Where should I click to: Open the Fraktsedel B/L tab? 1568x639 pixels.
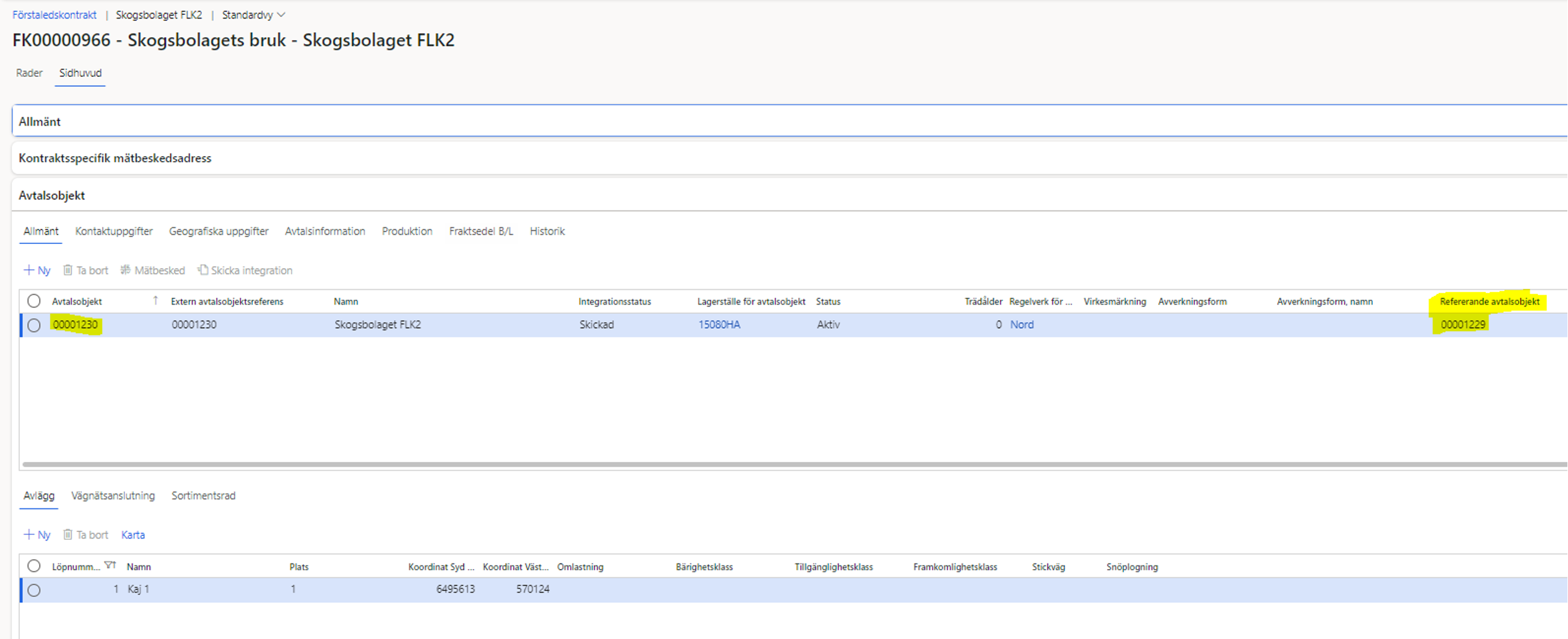481,232
